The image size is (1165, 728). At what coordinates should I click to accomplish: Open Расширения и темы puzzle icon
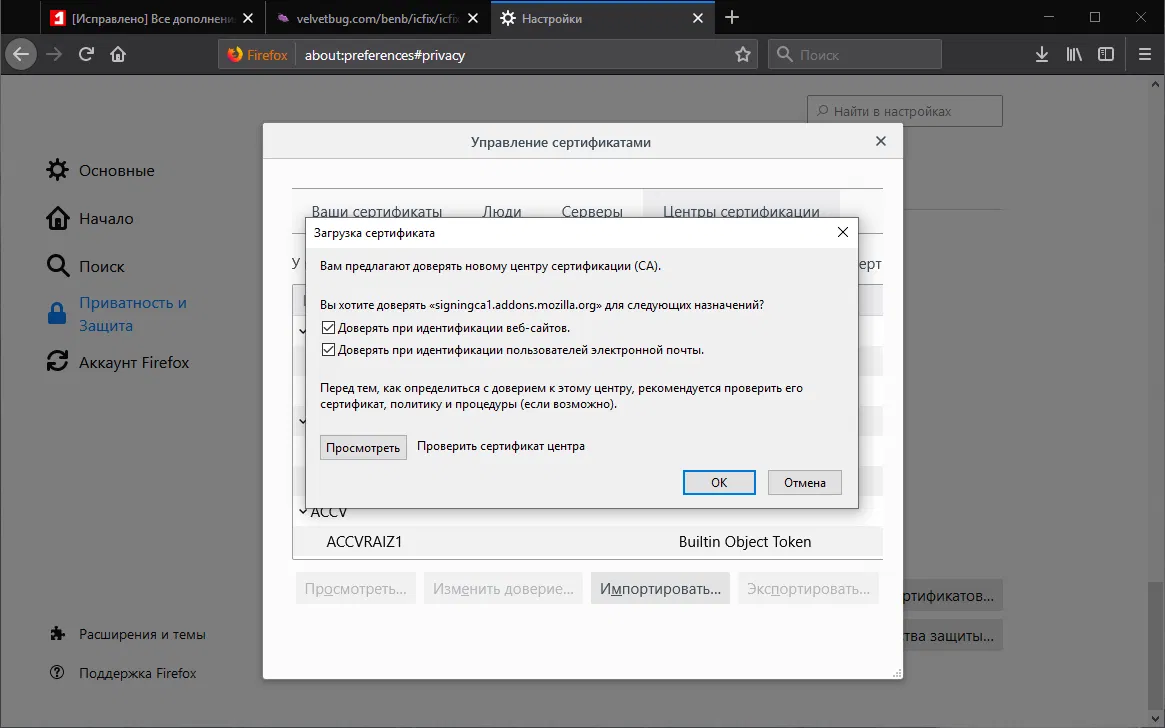pyautogui.click(x=57, y=634)
